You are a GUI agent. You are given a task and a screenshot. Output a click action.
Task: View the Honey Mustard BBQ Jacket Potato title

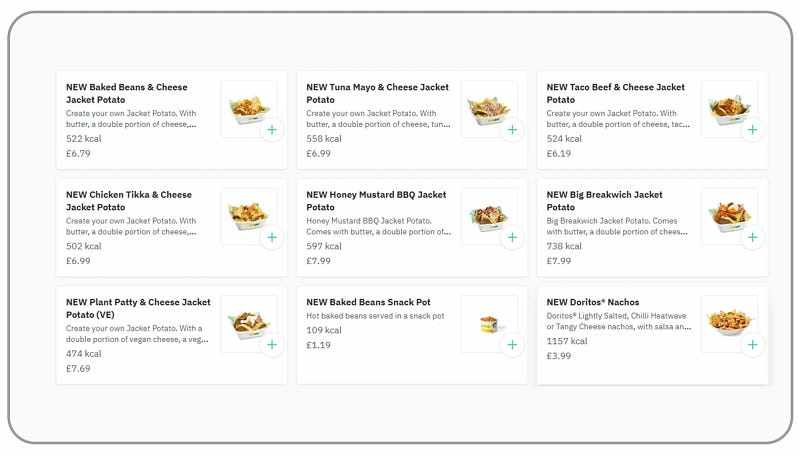[376, 201]
